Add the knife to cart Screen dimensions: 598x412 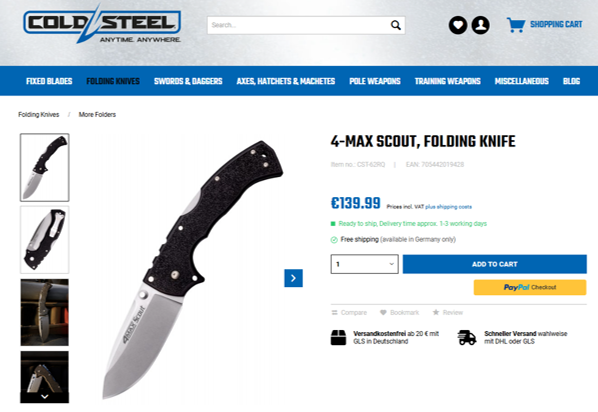click(x=494, y=264)
